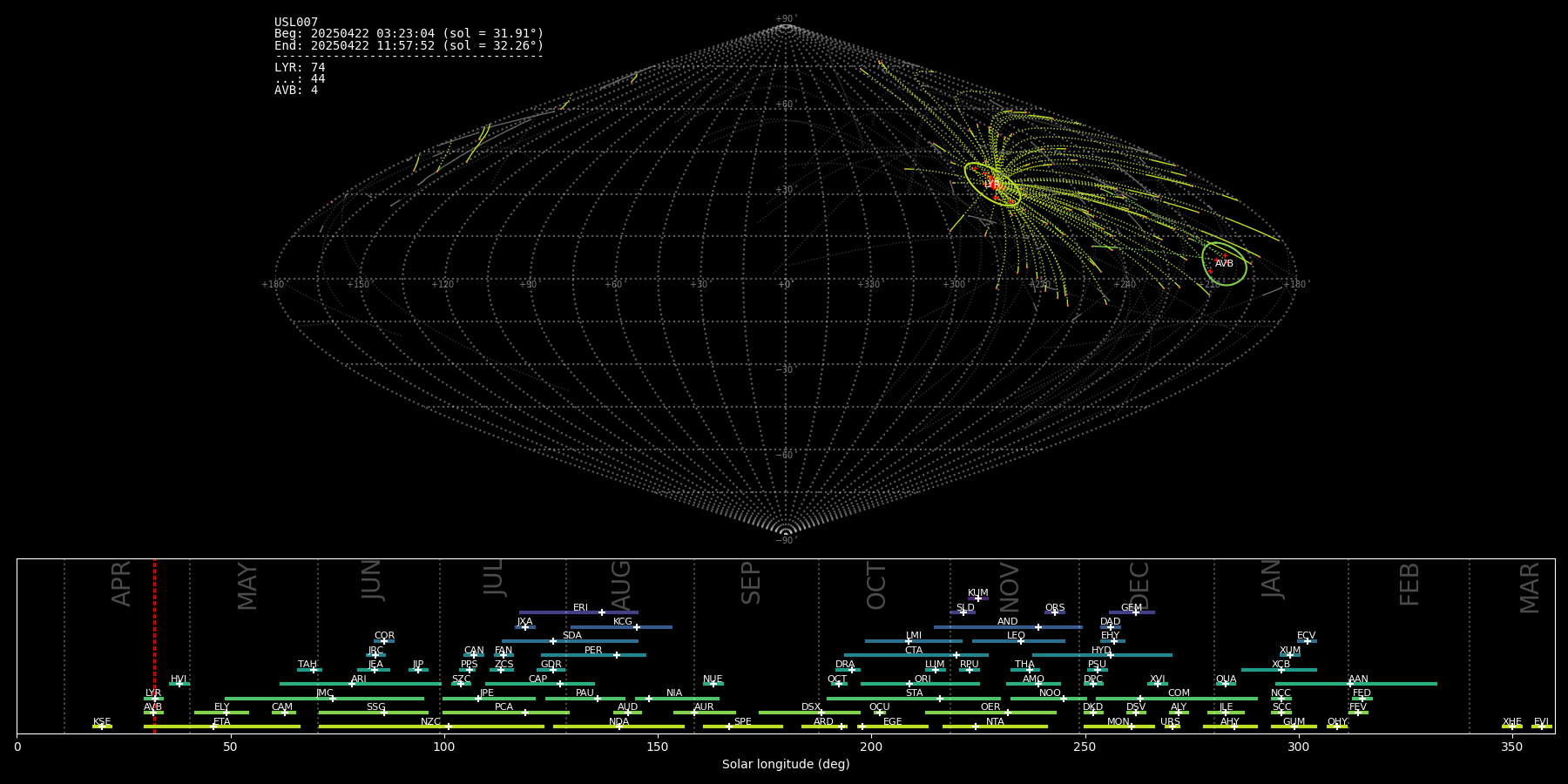Click the +150 longitude label on sky map

coord(358,284)
